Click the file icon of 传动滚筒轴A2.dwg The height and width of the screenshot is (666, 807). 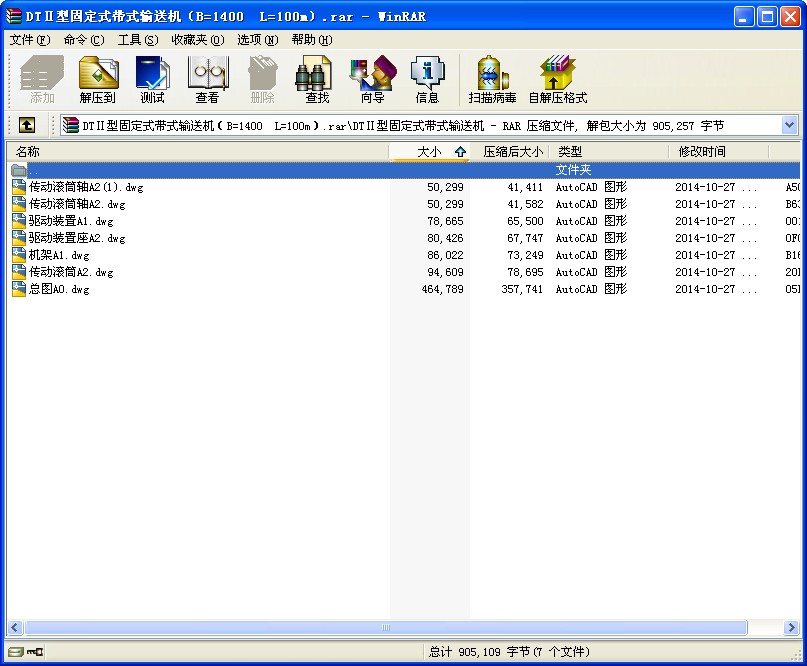click(x=19, y=204)
